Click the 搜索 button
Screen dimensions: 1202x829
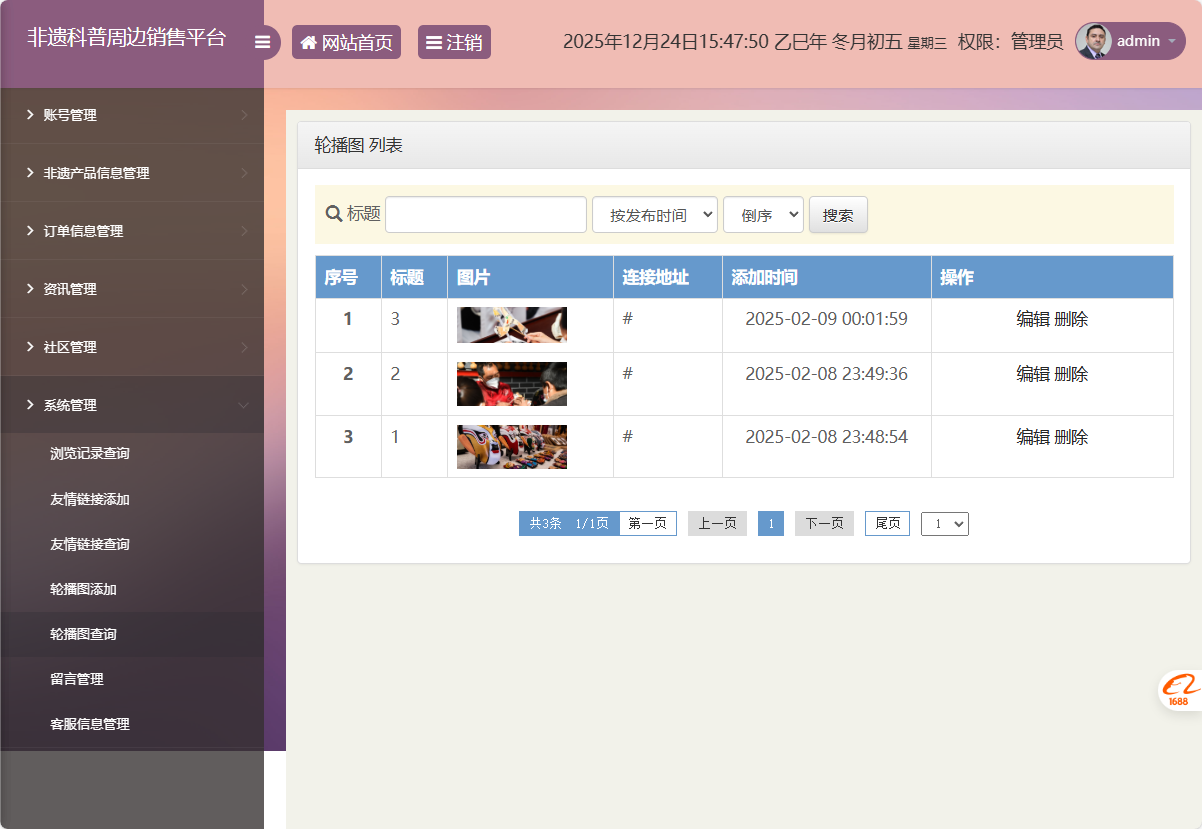(838, 214)
